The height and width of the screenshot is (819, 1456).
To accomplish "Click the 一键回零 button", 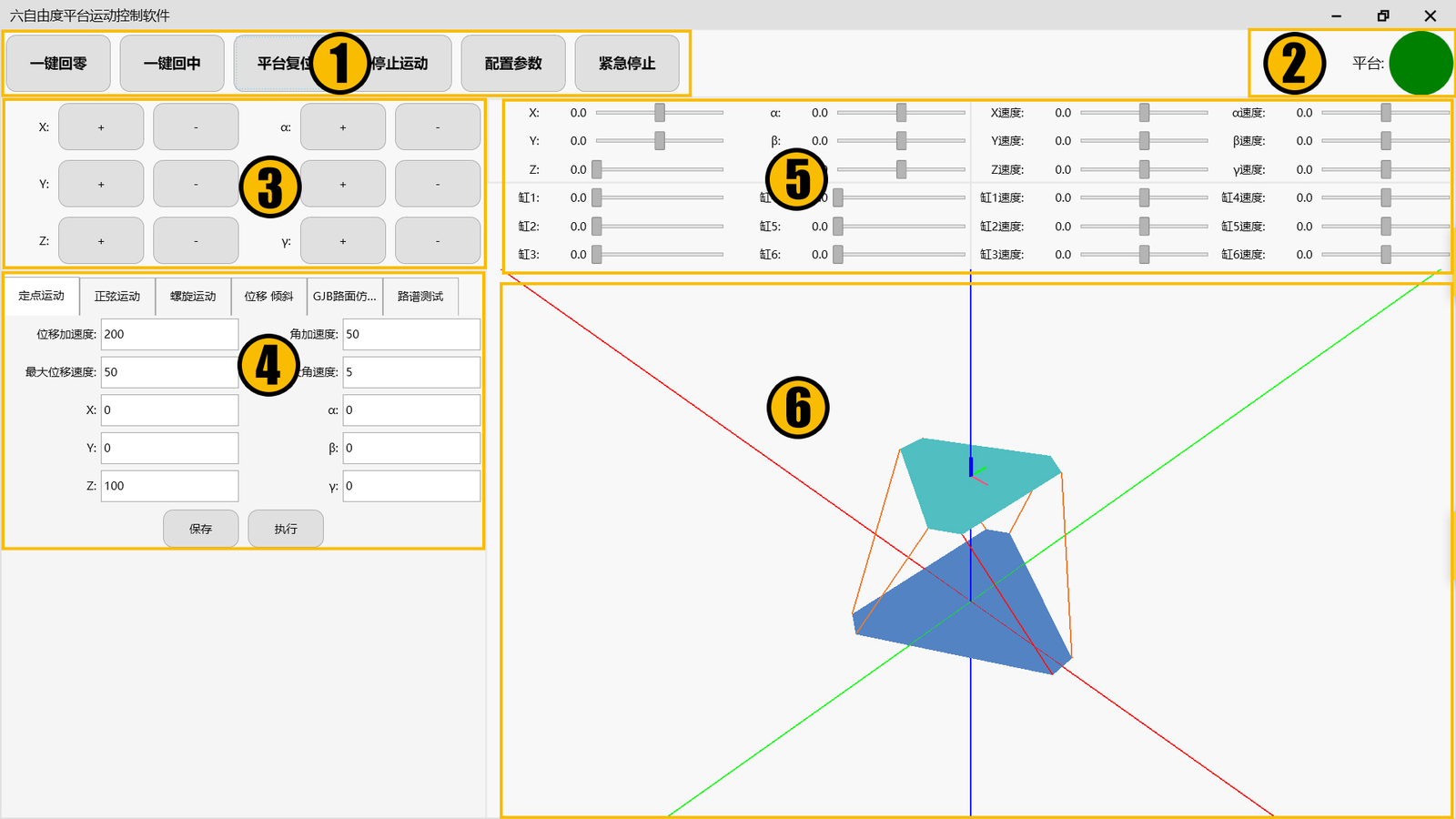I will tap(58, 64).
